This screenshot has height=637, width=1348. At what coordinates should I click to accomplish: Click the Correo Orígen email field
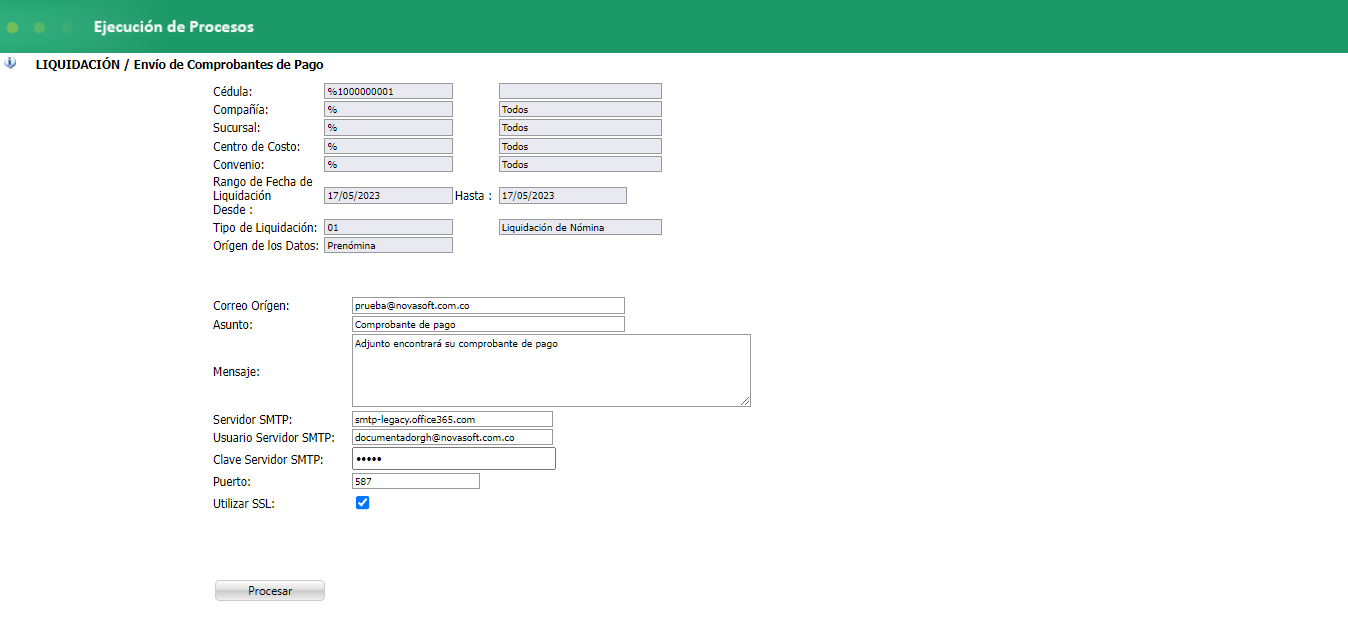tap(488, 306)
